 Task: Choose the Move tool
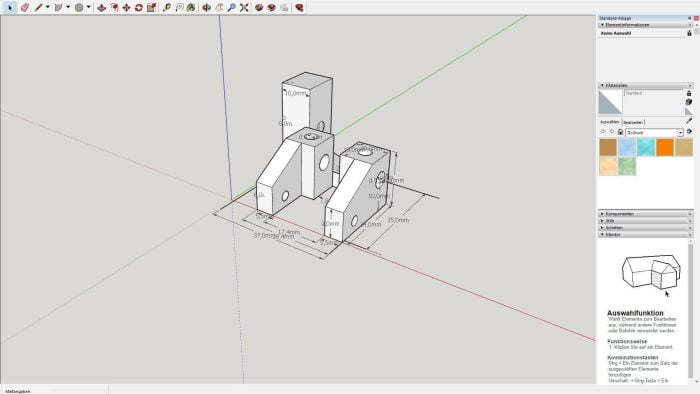126,8
